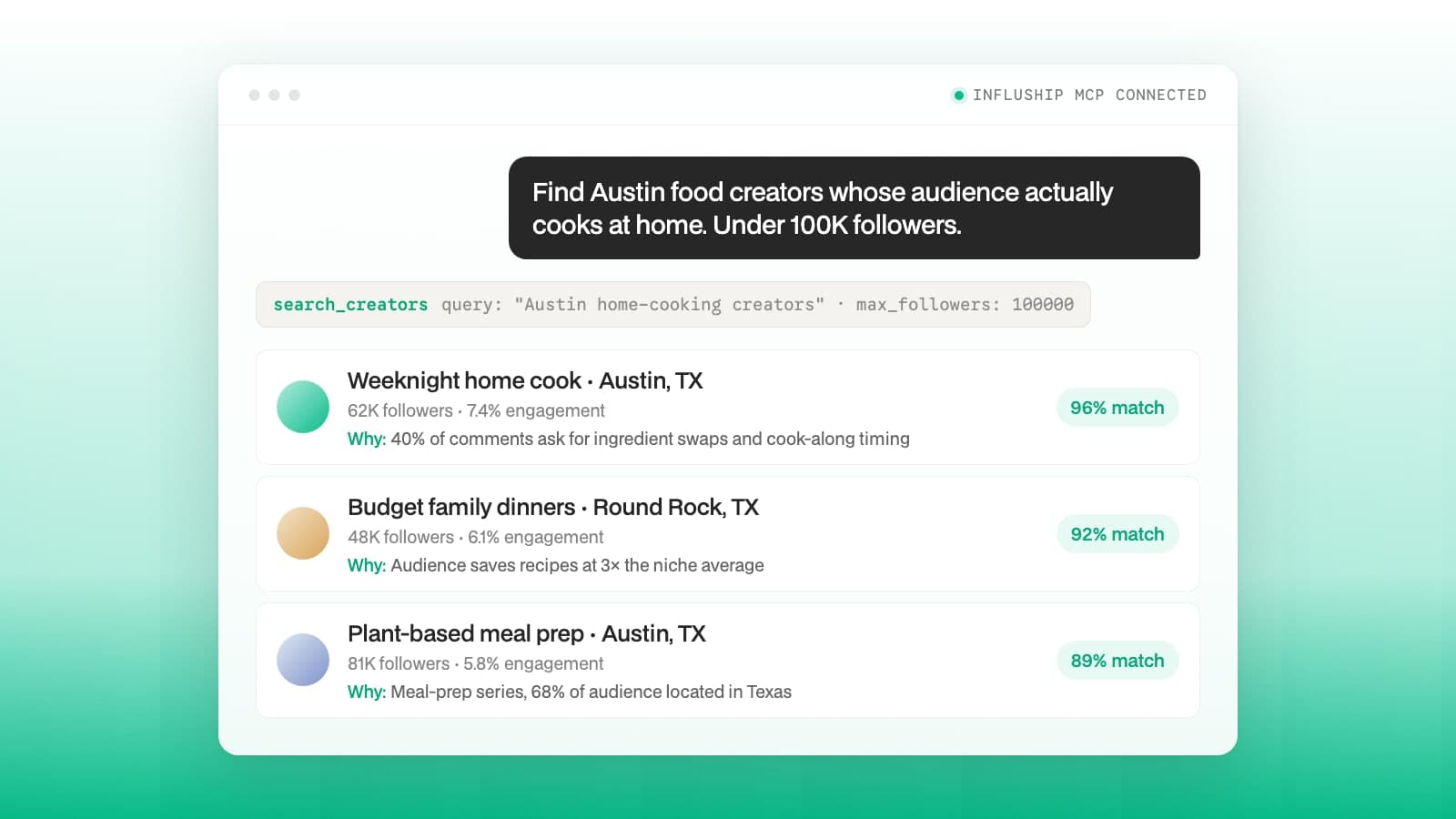Select the dark user prompt message bubble
This screenshot has height=819, width=1456.
click(x=854, y=207)
